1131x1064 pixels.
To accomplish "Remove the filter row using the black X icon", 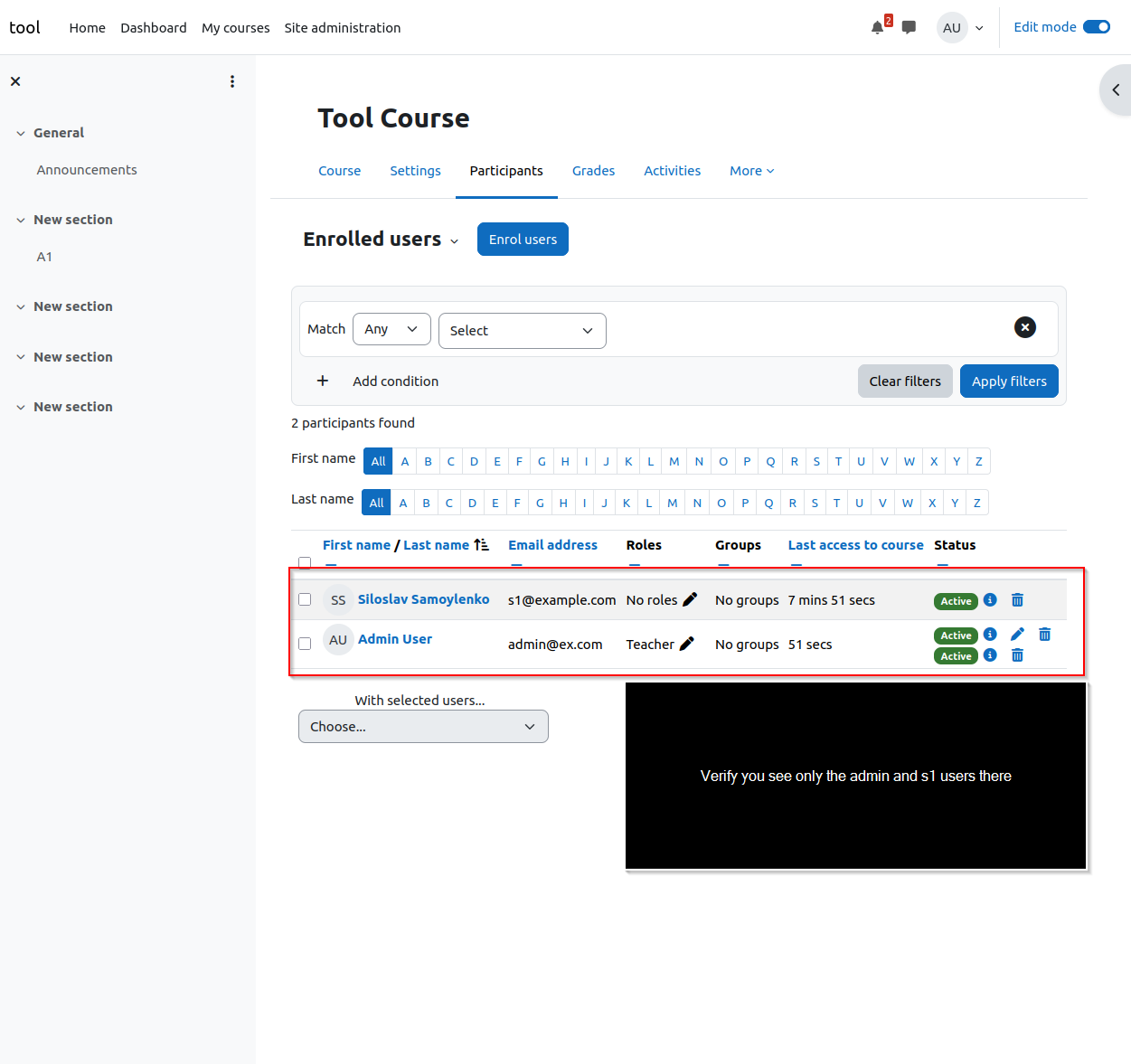I will [x=1025, y=327].
